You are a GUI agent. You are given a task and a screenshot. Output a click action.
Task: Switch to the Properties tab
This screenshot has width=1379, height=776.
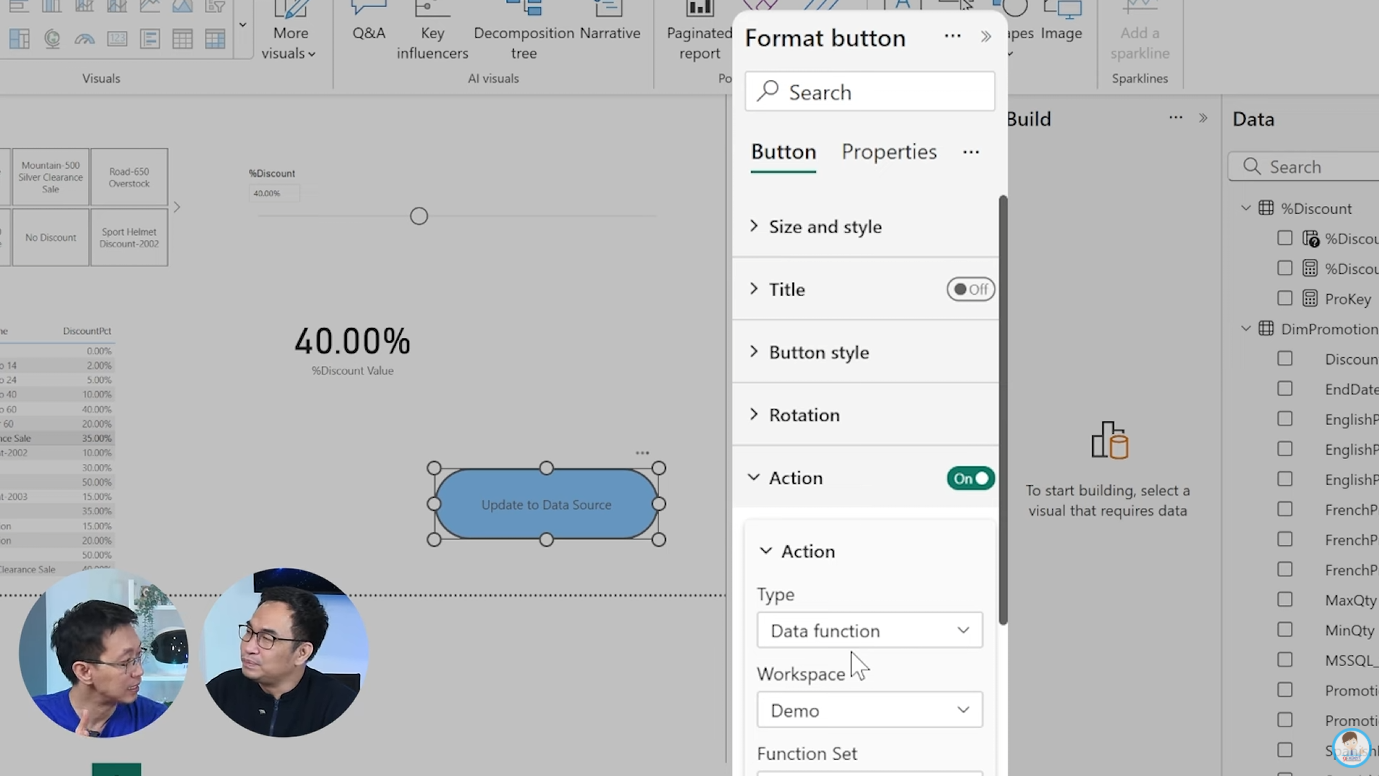click(888, 152)
